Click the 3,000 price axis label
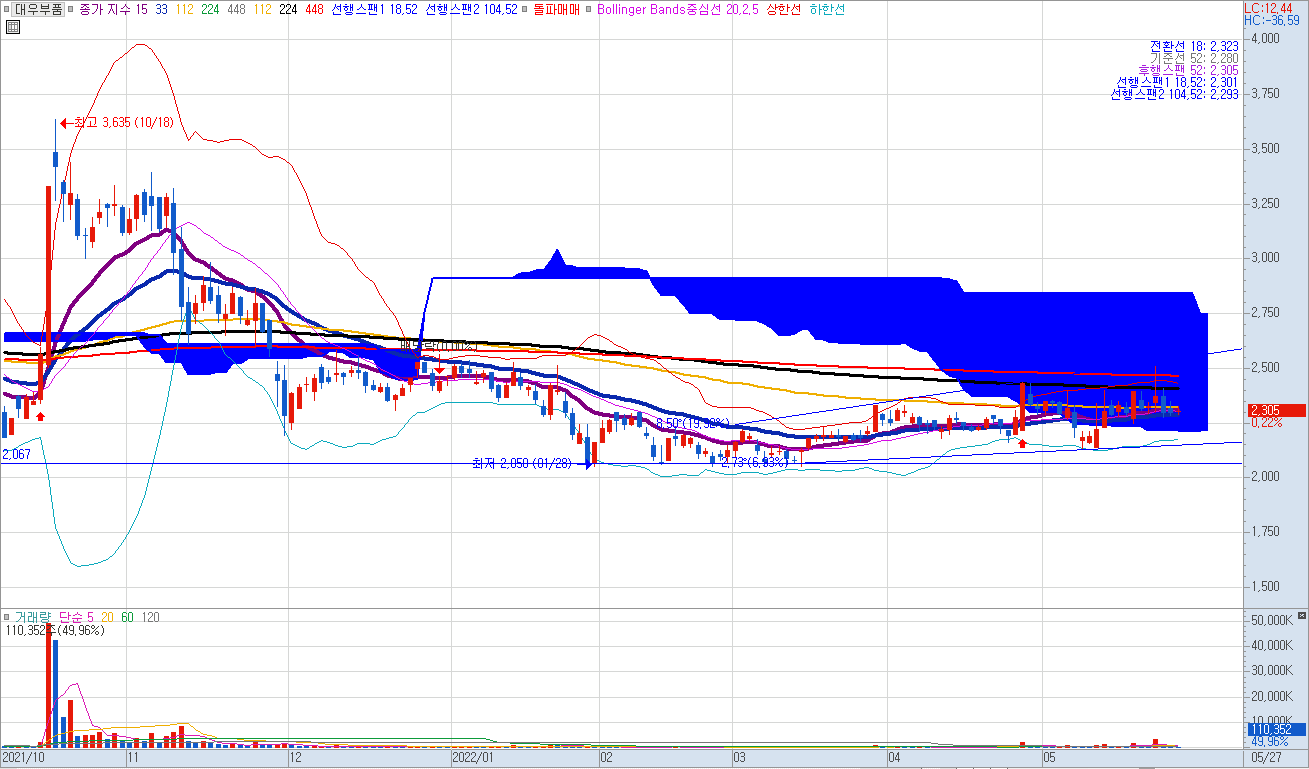This screenshot has width=1309, height=769. coord(1264,258)
